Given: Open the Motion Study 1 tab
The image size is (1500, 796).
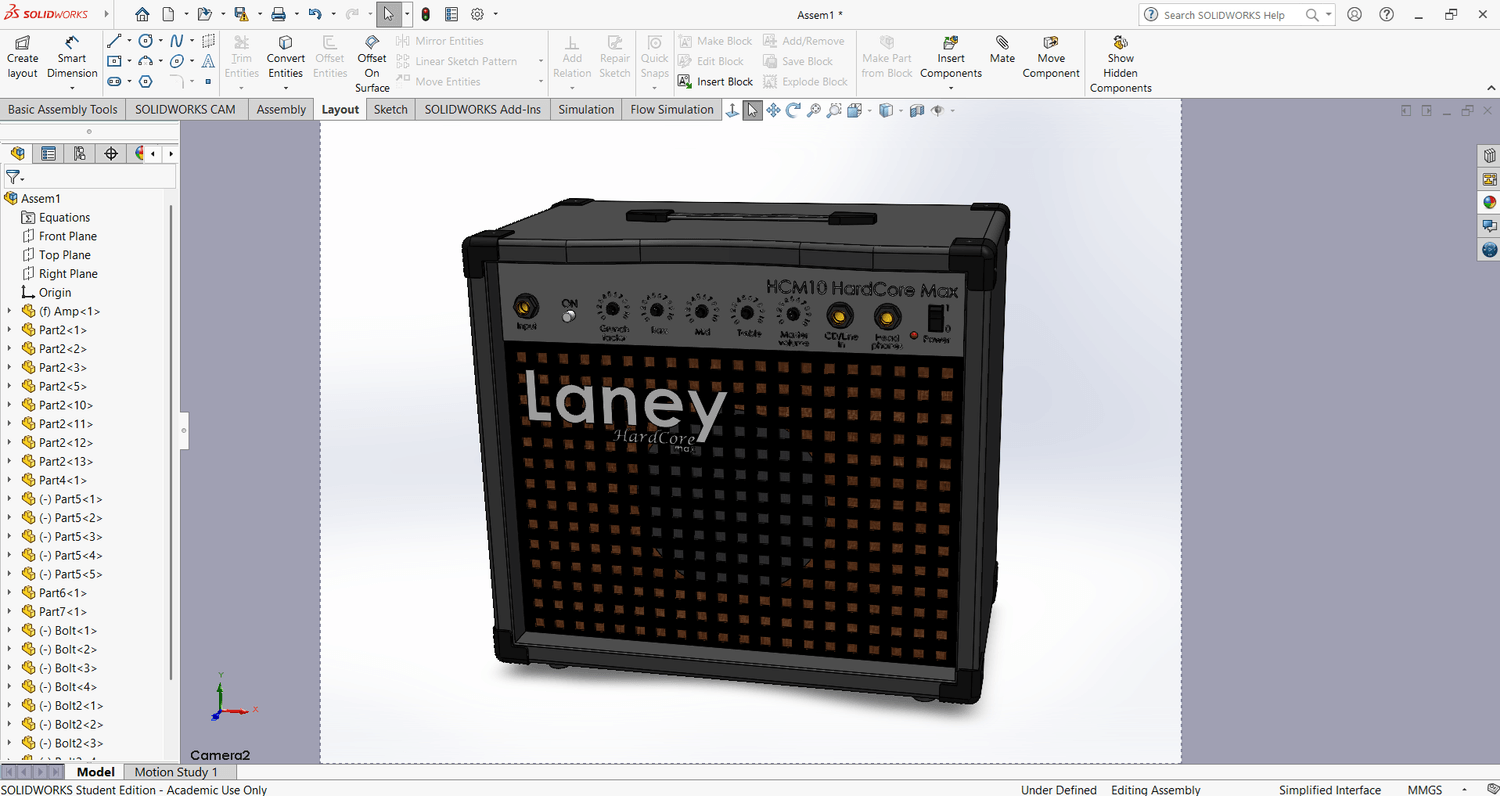Looking at the screenshot, I should click(x=175, y=772).
